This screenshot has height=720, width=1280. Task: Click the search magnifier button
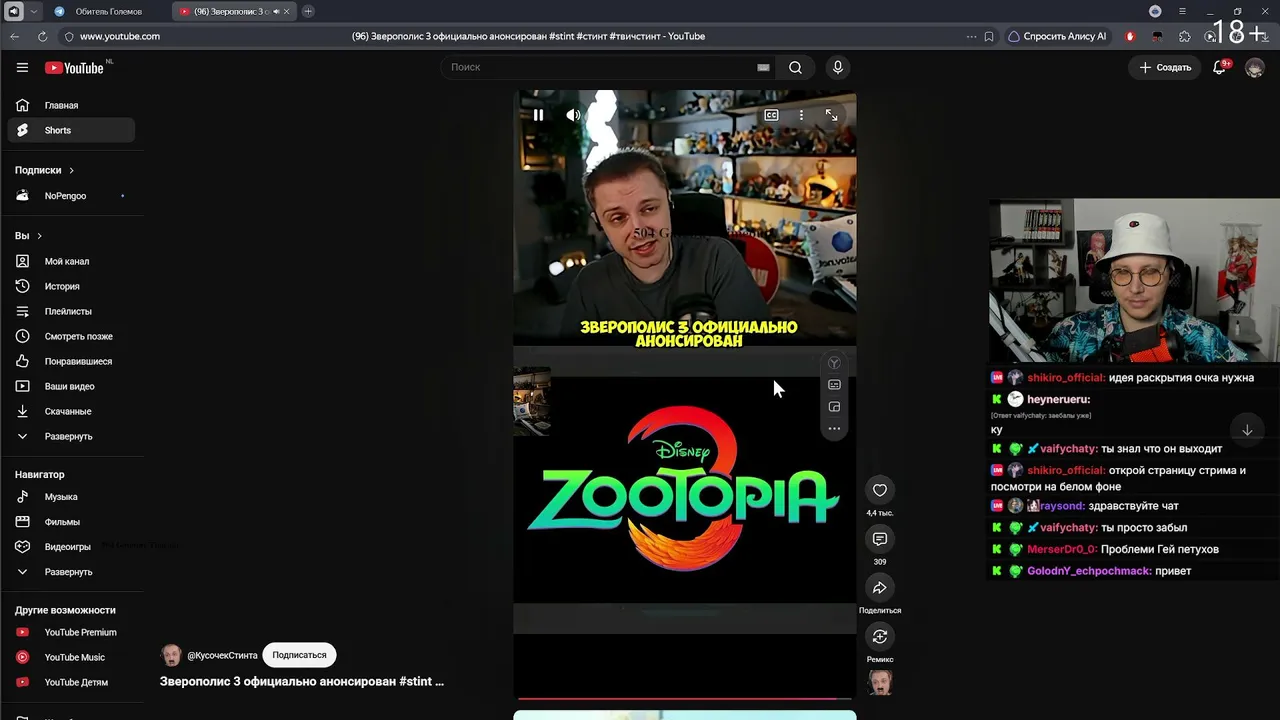pos(795,67)
